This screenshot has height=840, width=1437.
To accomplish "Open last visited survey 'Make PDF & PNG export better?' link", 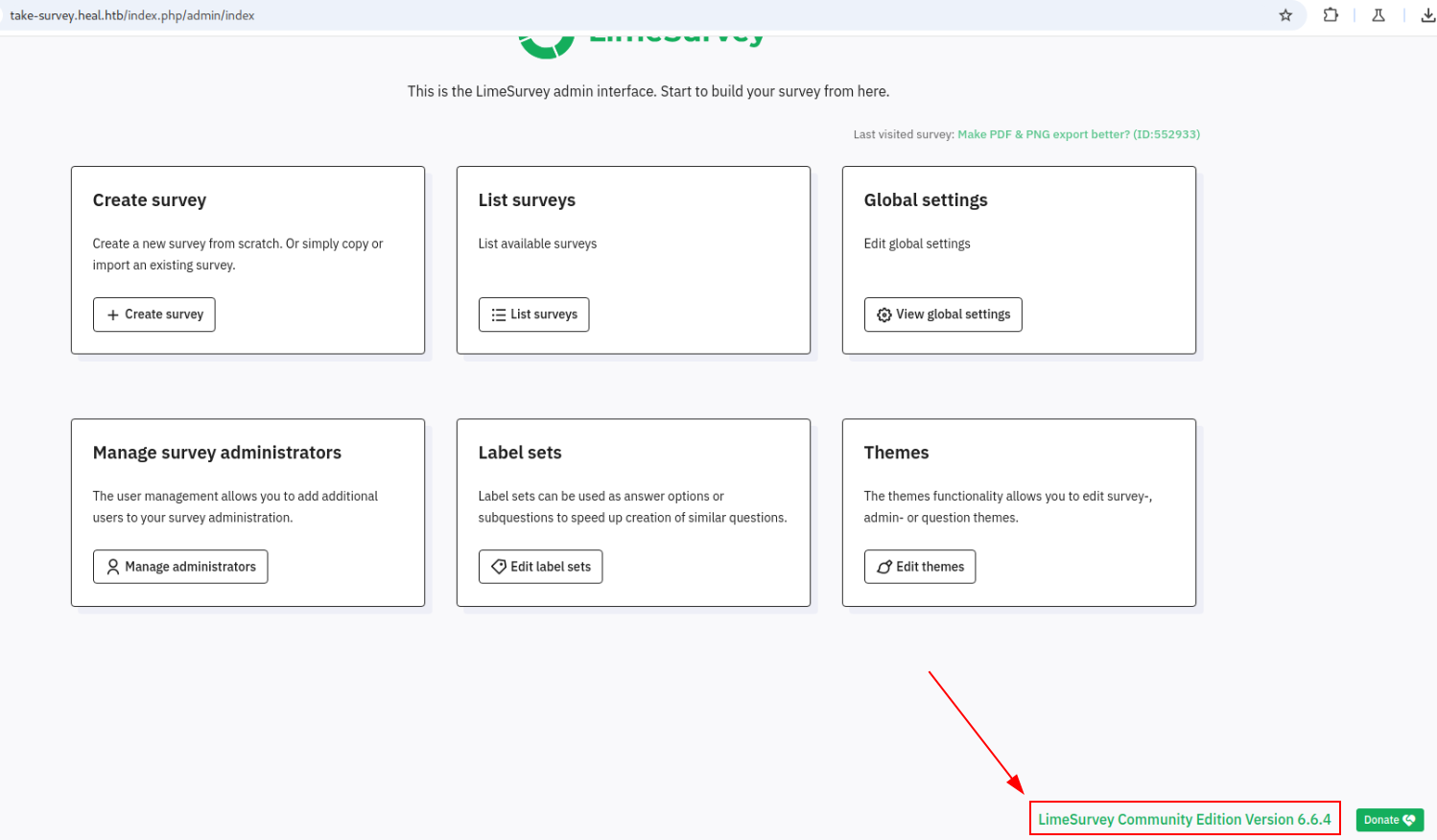I will (x=1078, y=134).
